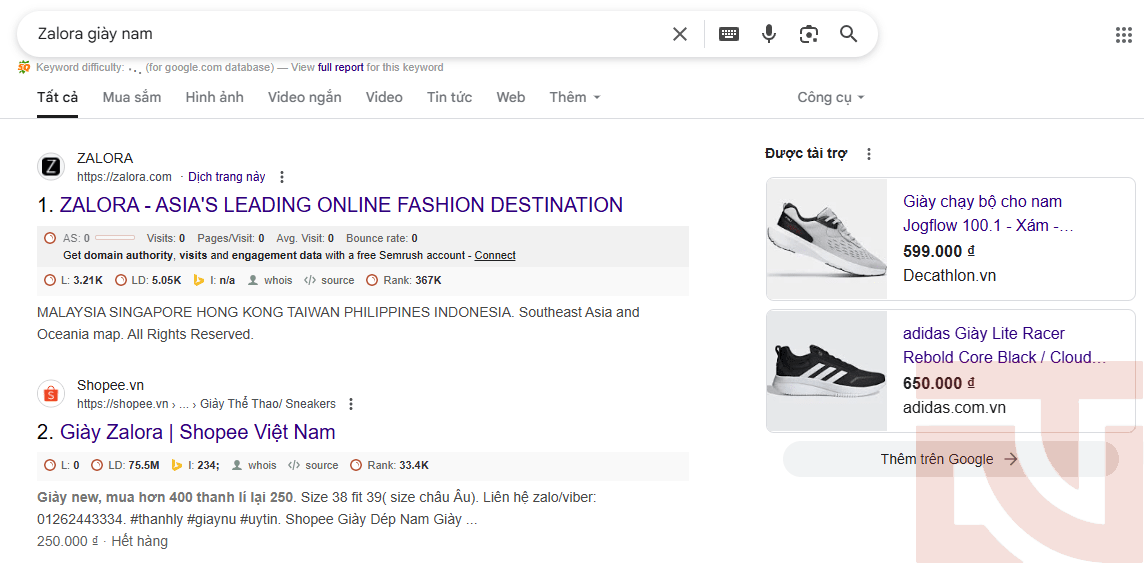This screenshot has height=563, width=1144.
Task: Click the grey Decathlon shoe thumbnail
Action: pos(827,238)
